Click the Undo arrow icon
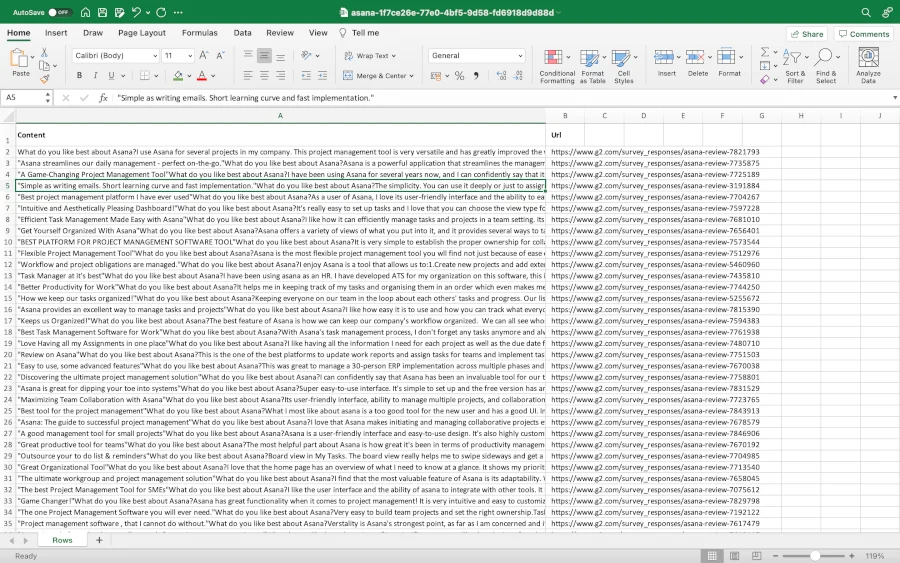 pyautogui.click(x=136, y=12)
